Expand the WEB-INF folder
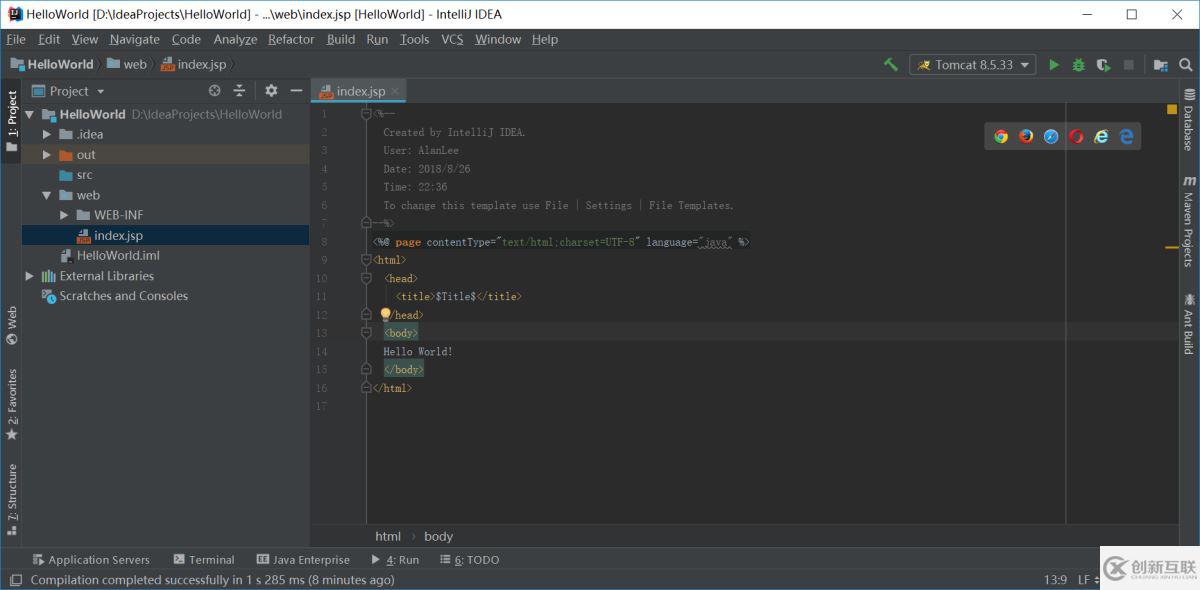The width and height of the screenshot is (1200, 590). click(x=64, y=215)
